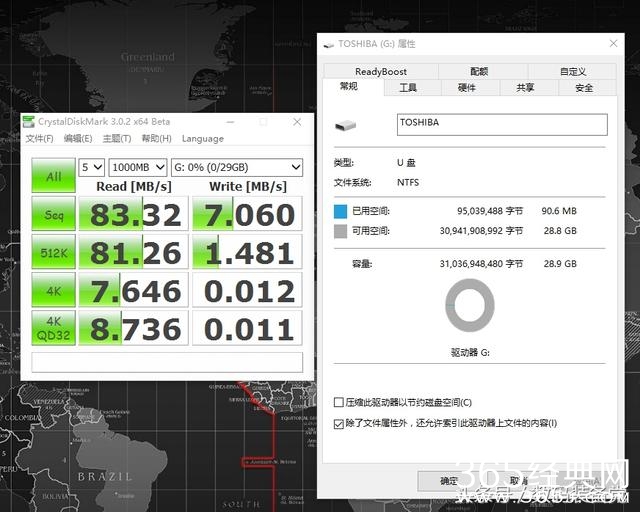The height and width of the screenshot is (512, 640).
Task: Enable compress this drive checkbox
Action: pos(339,402)
